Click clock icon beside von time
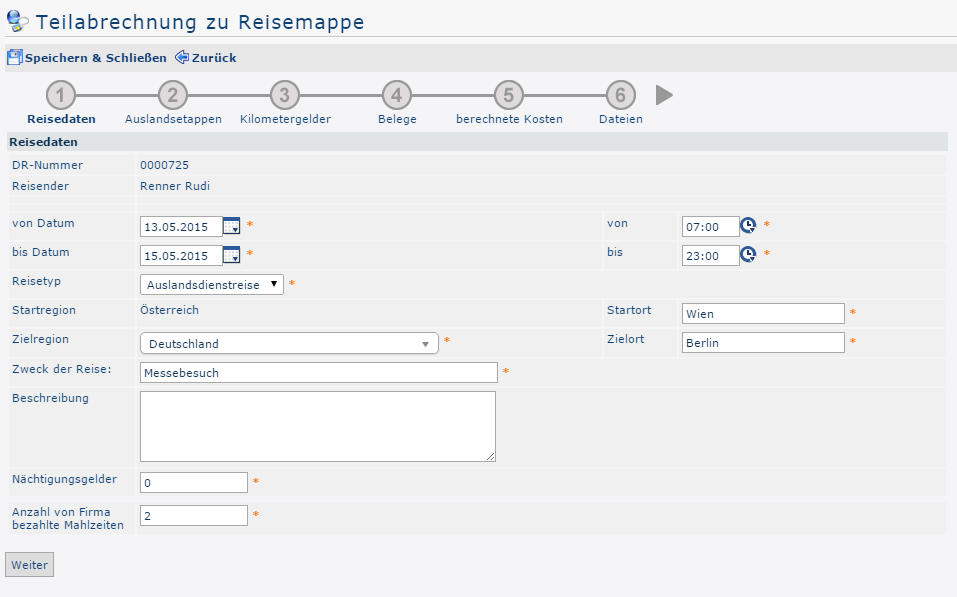The width and height of the screenshot is (957, 597). (747, 226)
